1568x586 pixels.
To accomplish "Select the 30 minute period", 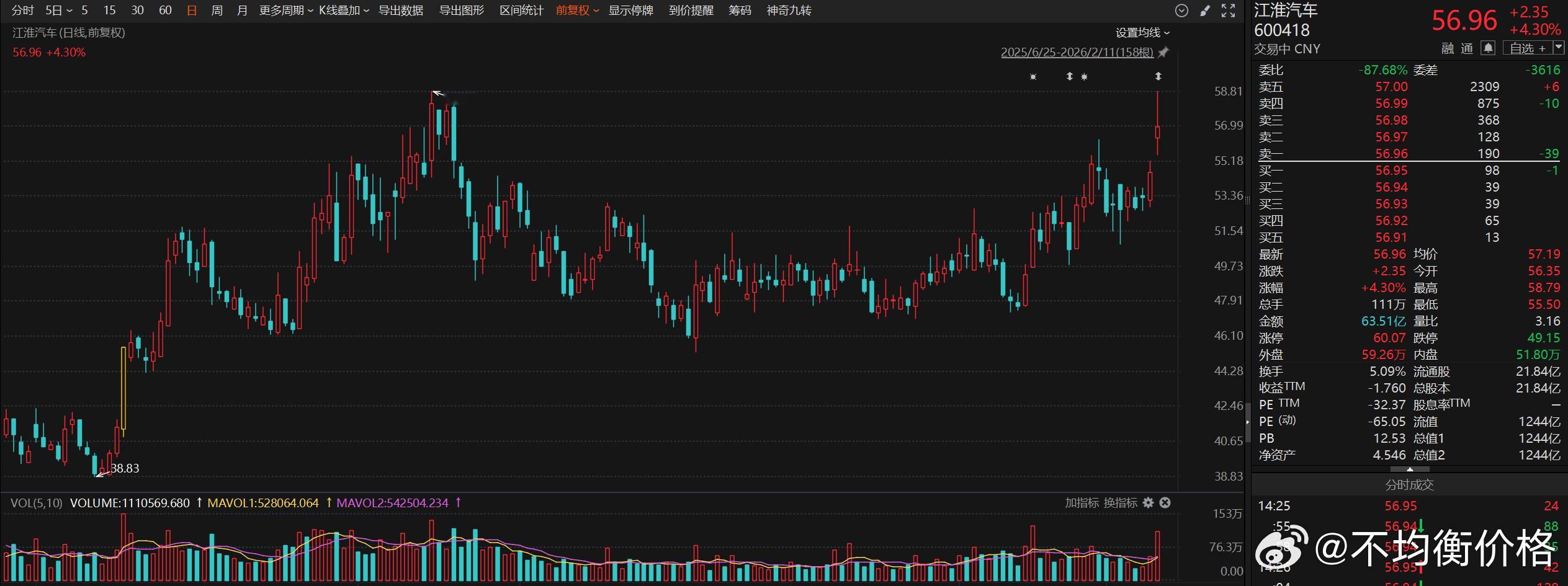I will (x=138, y=11).
